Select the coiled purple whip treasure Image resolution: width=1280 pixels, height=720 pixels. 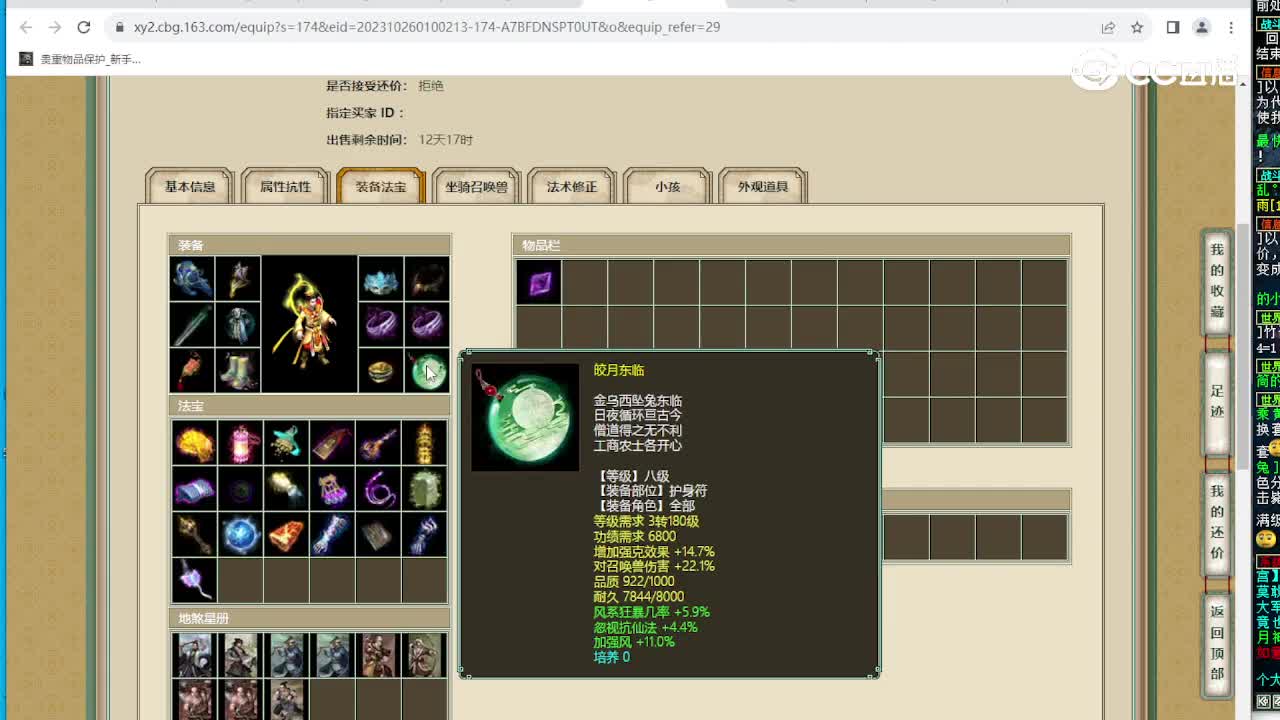[x=378, y=488]
